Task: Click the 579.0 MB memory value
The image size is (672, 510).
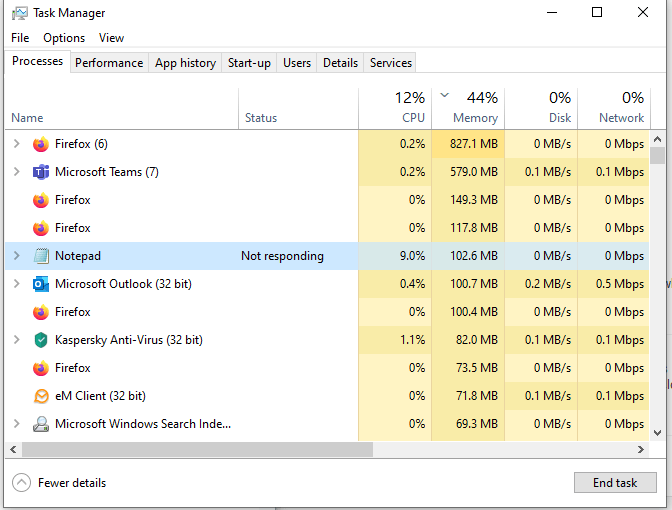Action: point(474,172)
